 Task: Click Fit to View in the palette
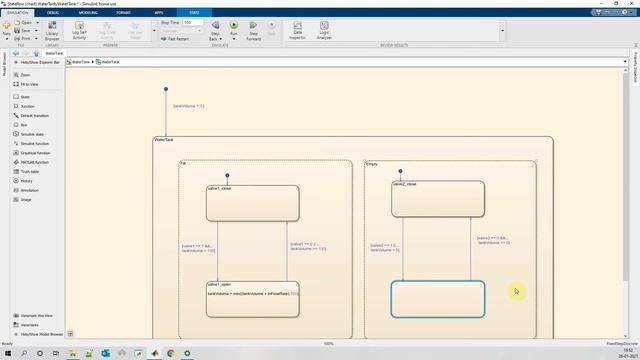[25, 84]
